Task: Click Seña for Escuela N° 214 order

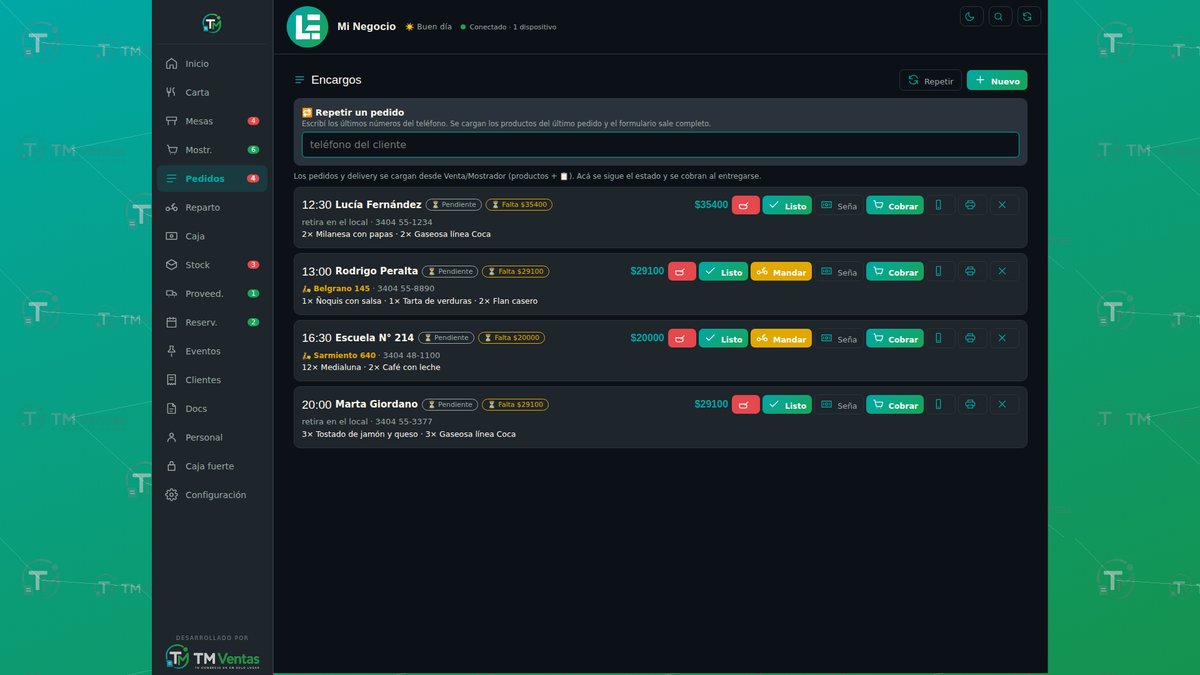Action: pos(839,338)
